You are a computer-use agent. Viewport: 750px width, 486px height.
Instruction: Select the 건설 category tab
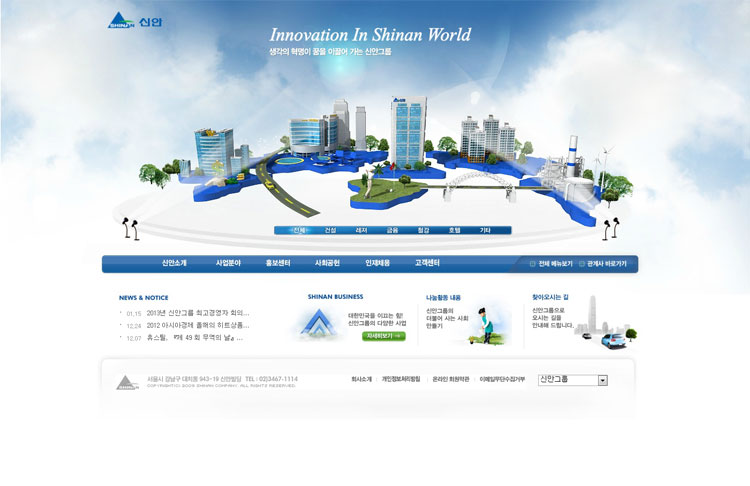click(330, 230)
